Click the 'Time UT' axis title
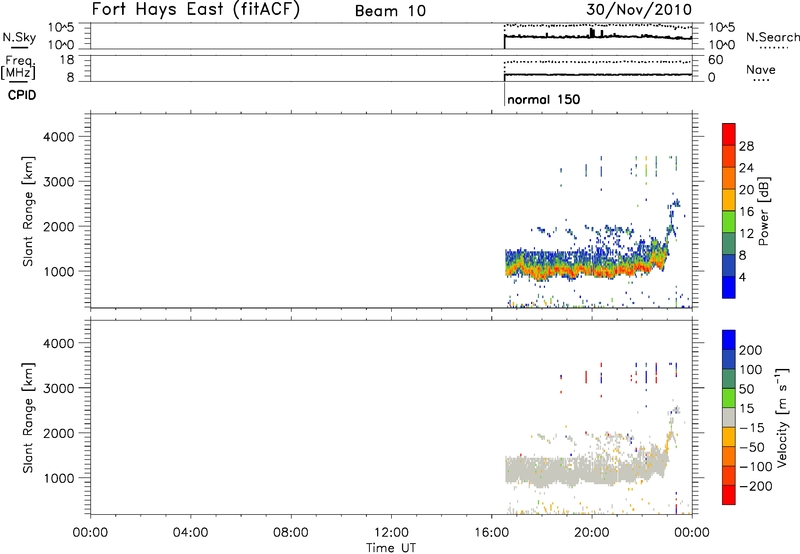 click(391, 548)
